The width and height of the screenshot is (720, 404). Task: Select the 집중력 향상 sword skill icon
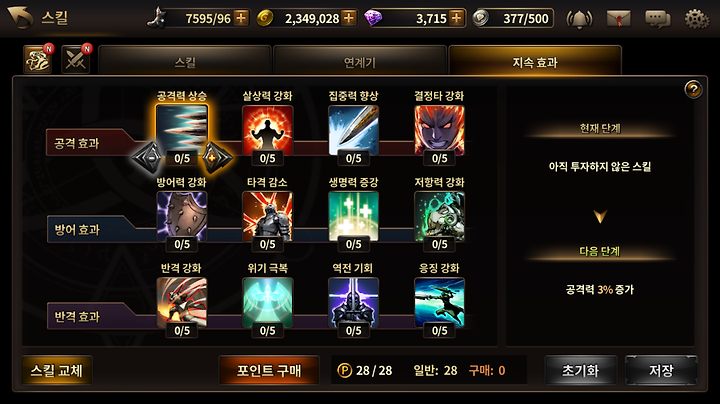[353, 130]
